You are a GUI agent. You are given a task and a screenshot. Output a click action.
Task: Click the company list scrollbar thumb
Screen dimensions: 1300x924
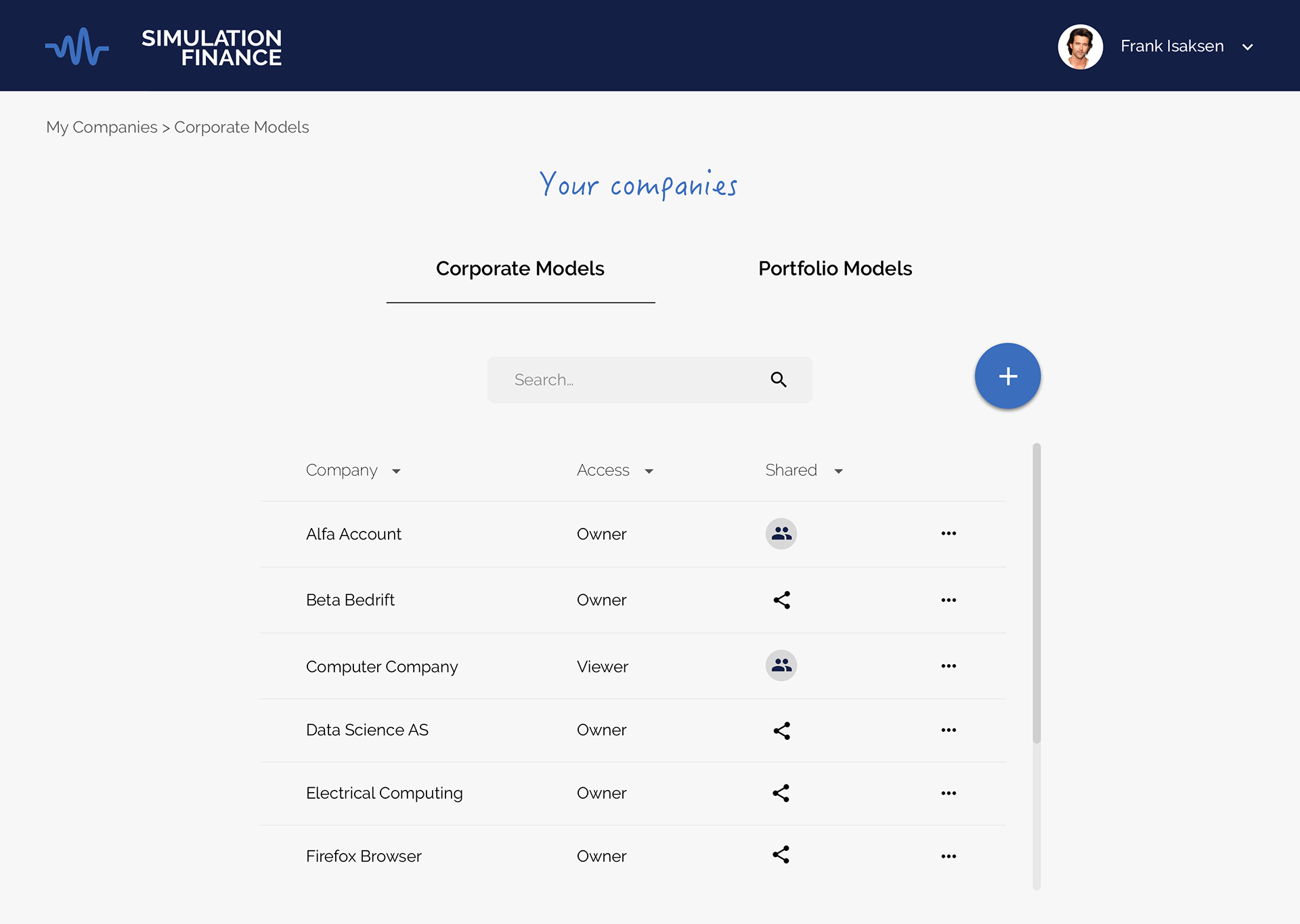click(1037, 593)
